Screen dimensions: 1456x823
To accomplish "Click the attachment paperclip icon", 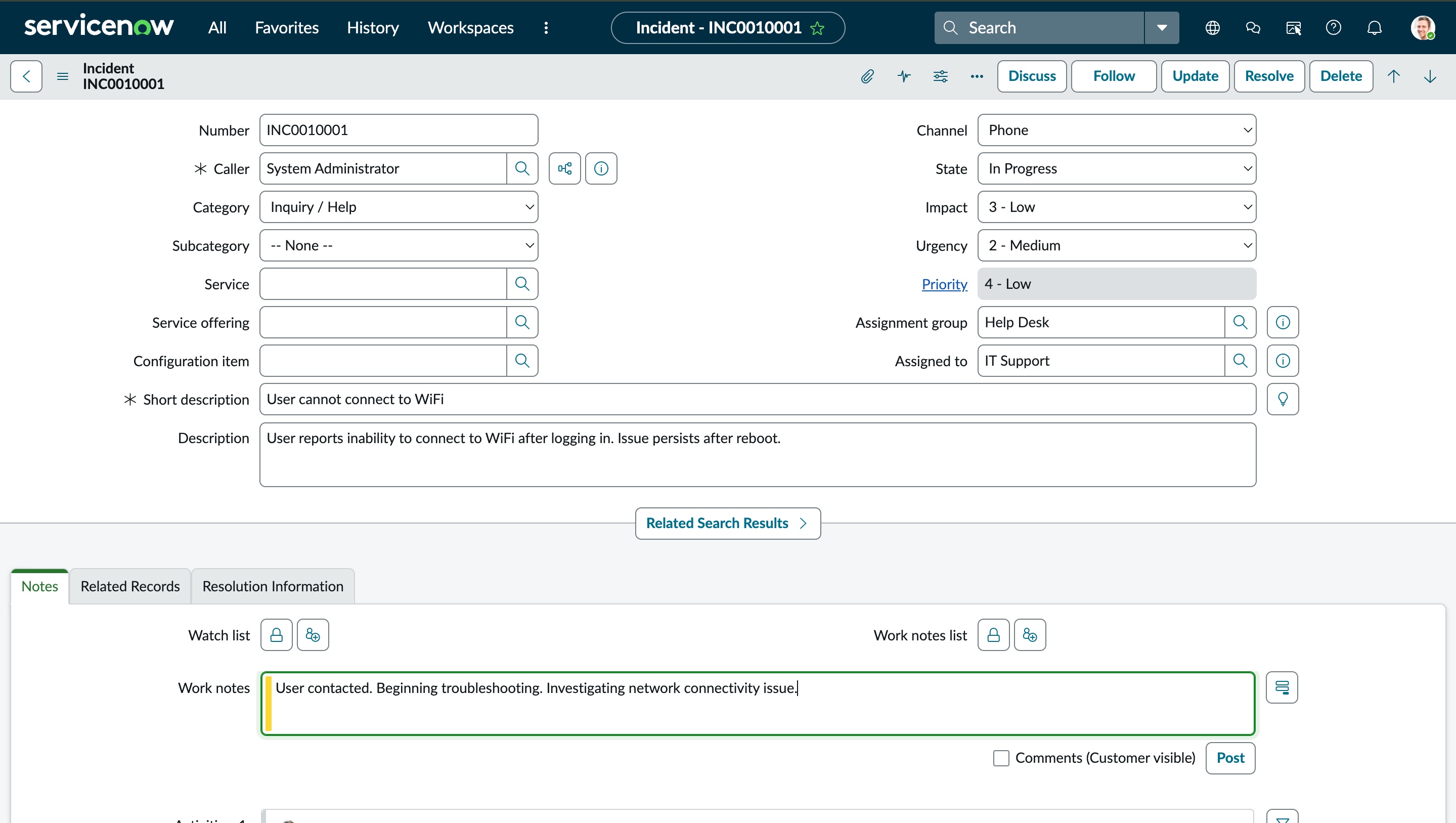I will coord(868,76).
